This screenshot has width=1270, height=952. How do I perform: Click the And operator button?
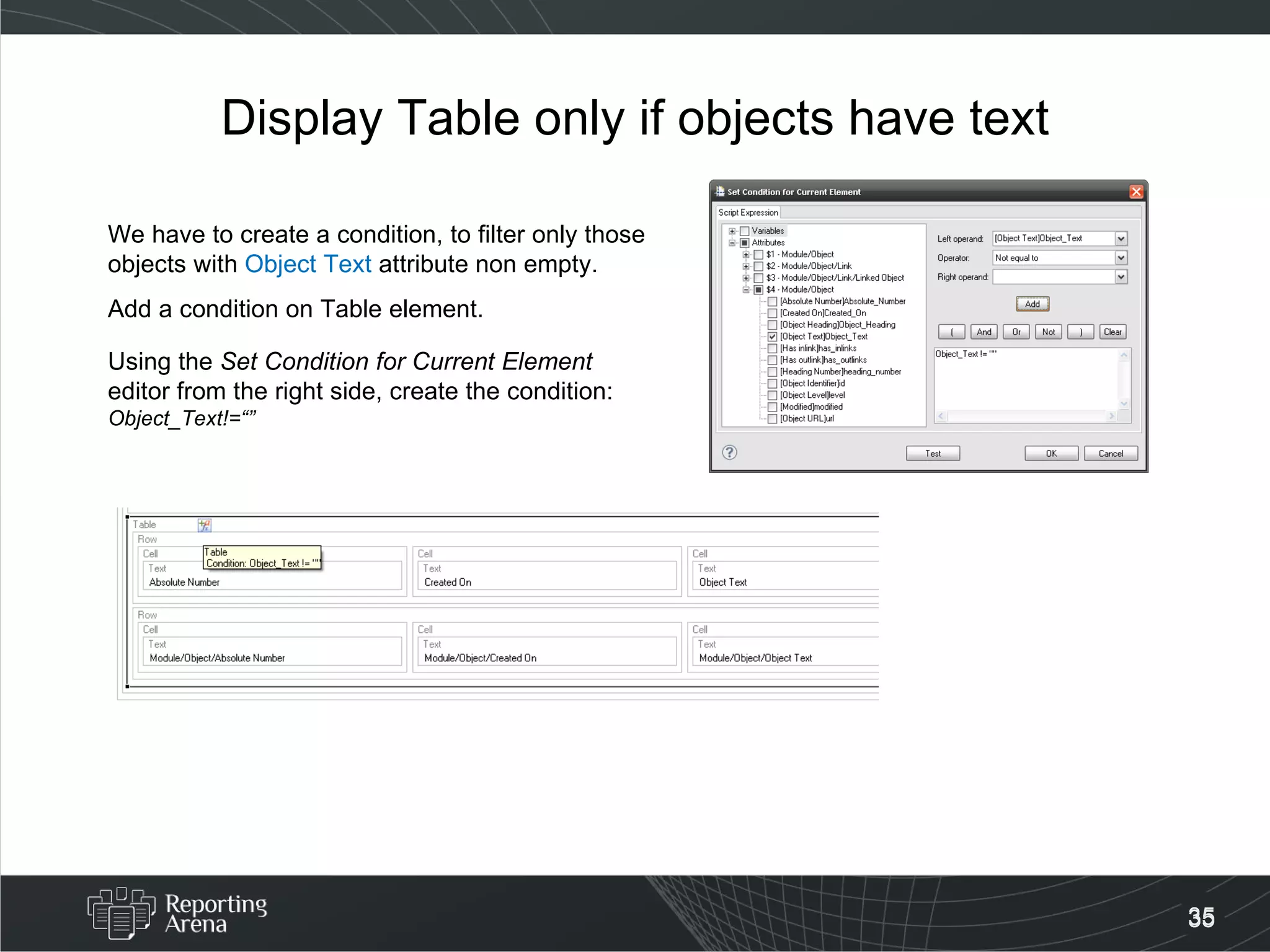click(x=984, y=332)
